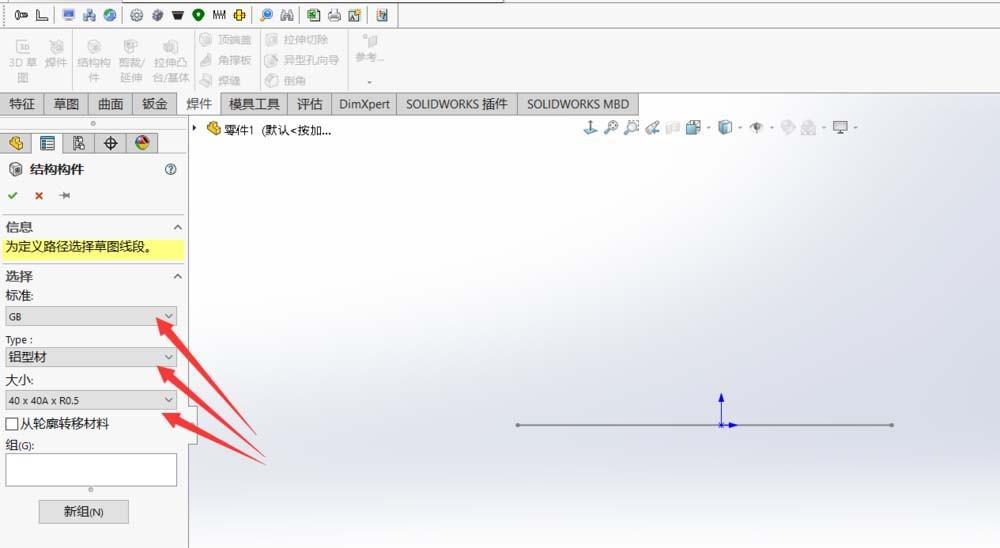
Task: Switch to FeatureManager design tree tab
Action: [x=16, y=143]
